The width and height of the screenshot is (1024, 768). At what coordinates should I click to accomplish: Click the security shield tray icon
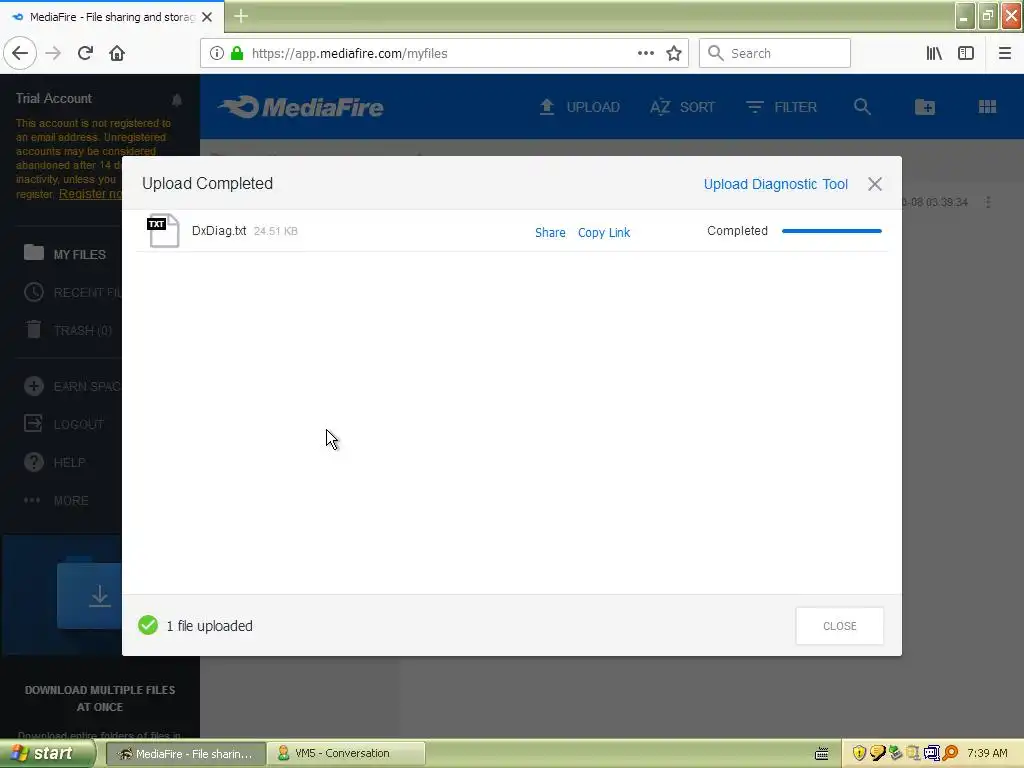click(859, 754)
